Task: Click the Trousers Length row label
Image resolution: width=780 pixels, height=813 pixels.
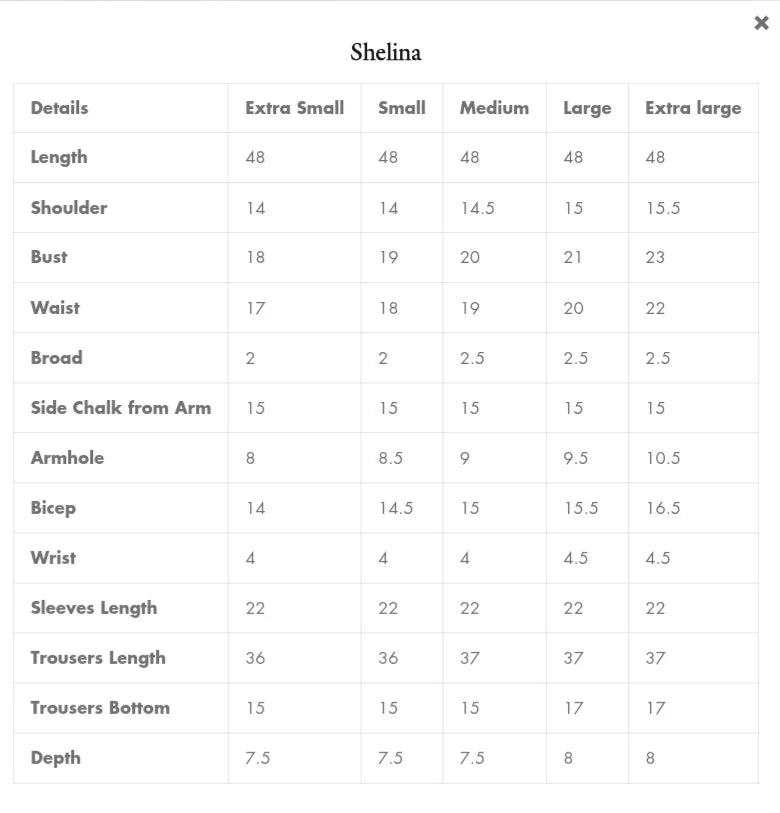Action: [x=97, y=658]
